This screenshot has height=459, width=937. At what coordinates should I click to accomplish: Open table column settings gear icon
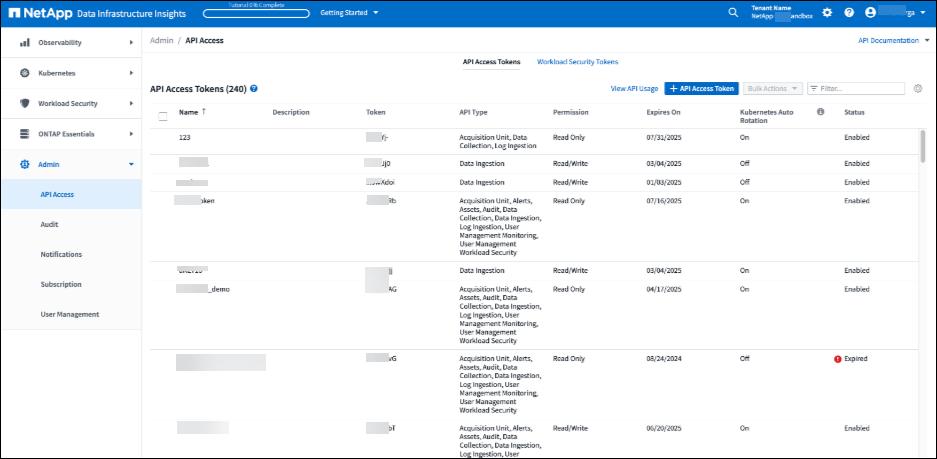pyautogui.click(x=918, y=89)
